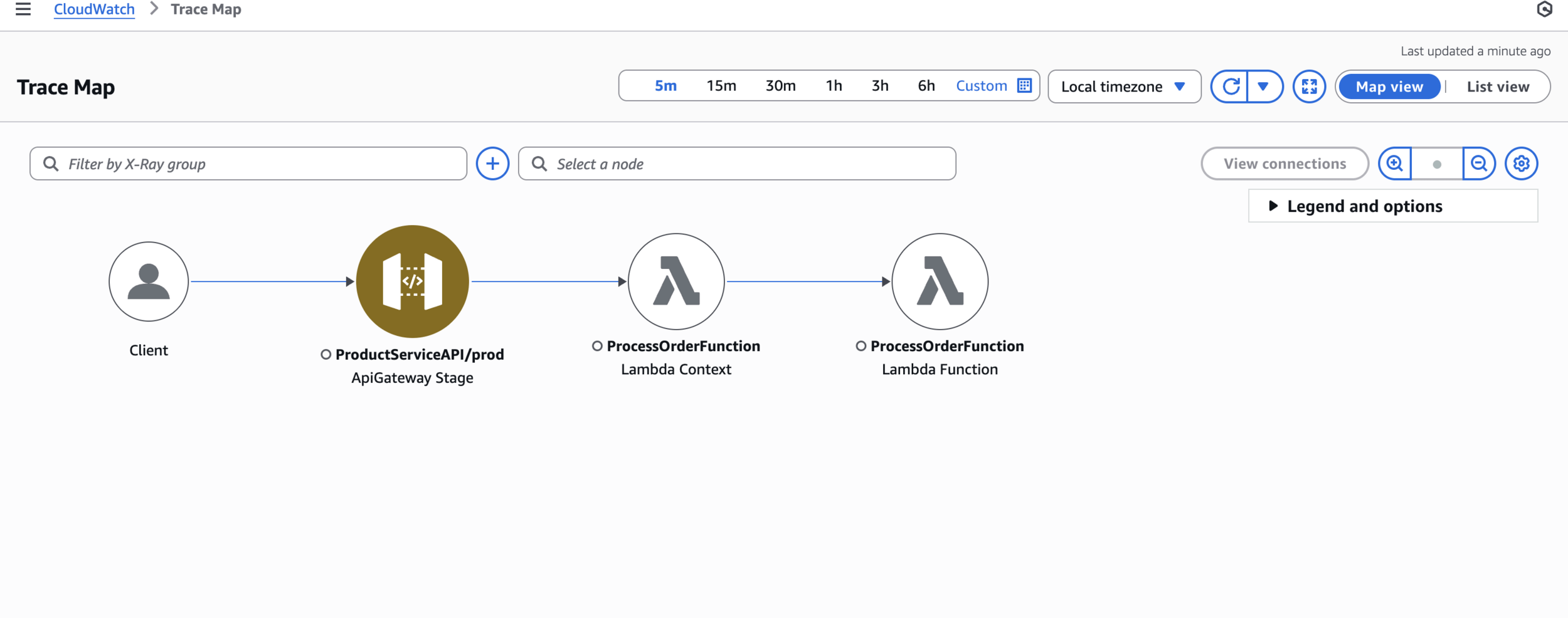Click the calendar icon next to Custom
The height and width of the screenshot is (618, 1568).
(x=1024, y=86)
